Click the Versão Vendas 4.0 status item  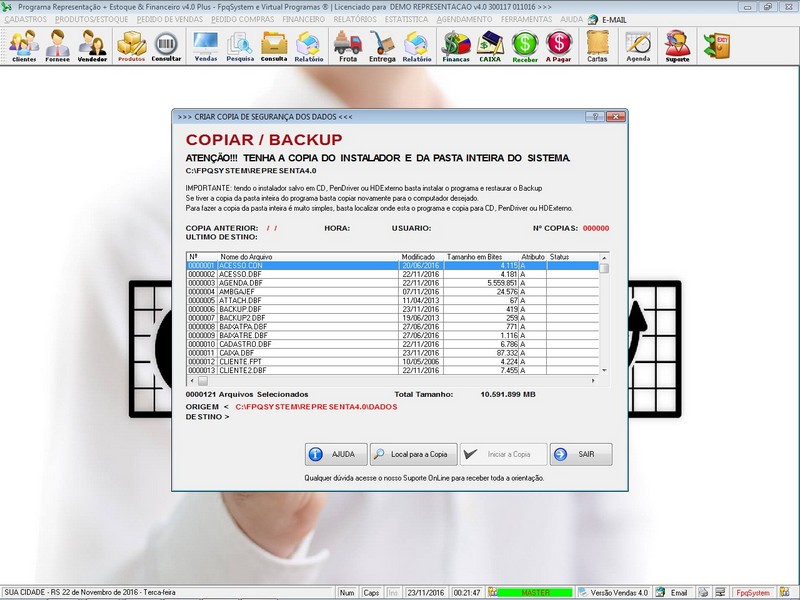click(x=613, y=593)
